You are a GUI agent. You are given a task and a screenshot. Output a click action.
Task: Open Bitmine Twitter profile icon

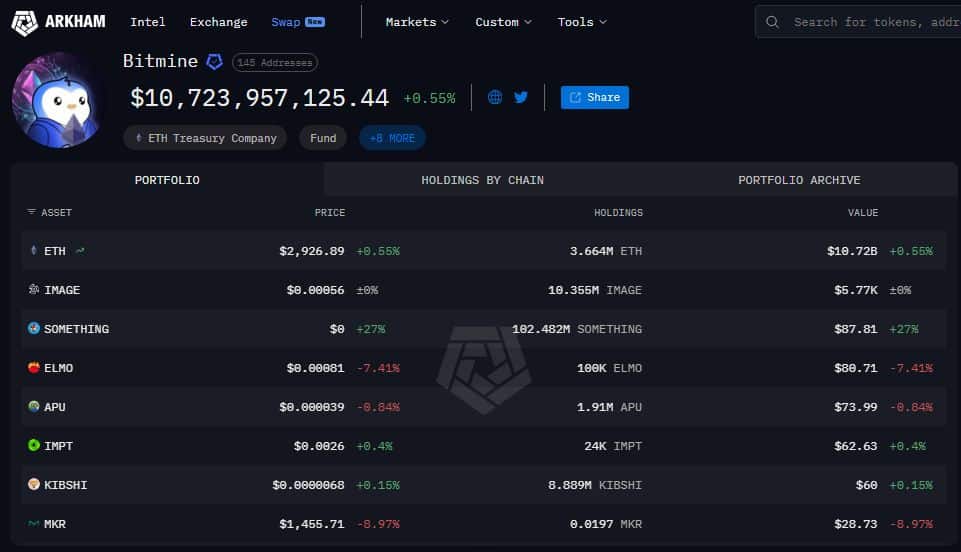(521, 97)
